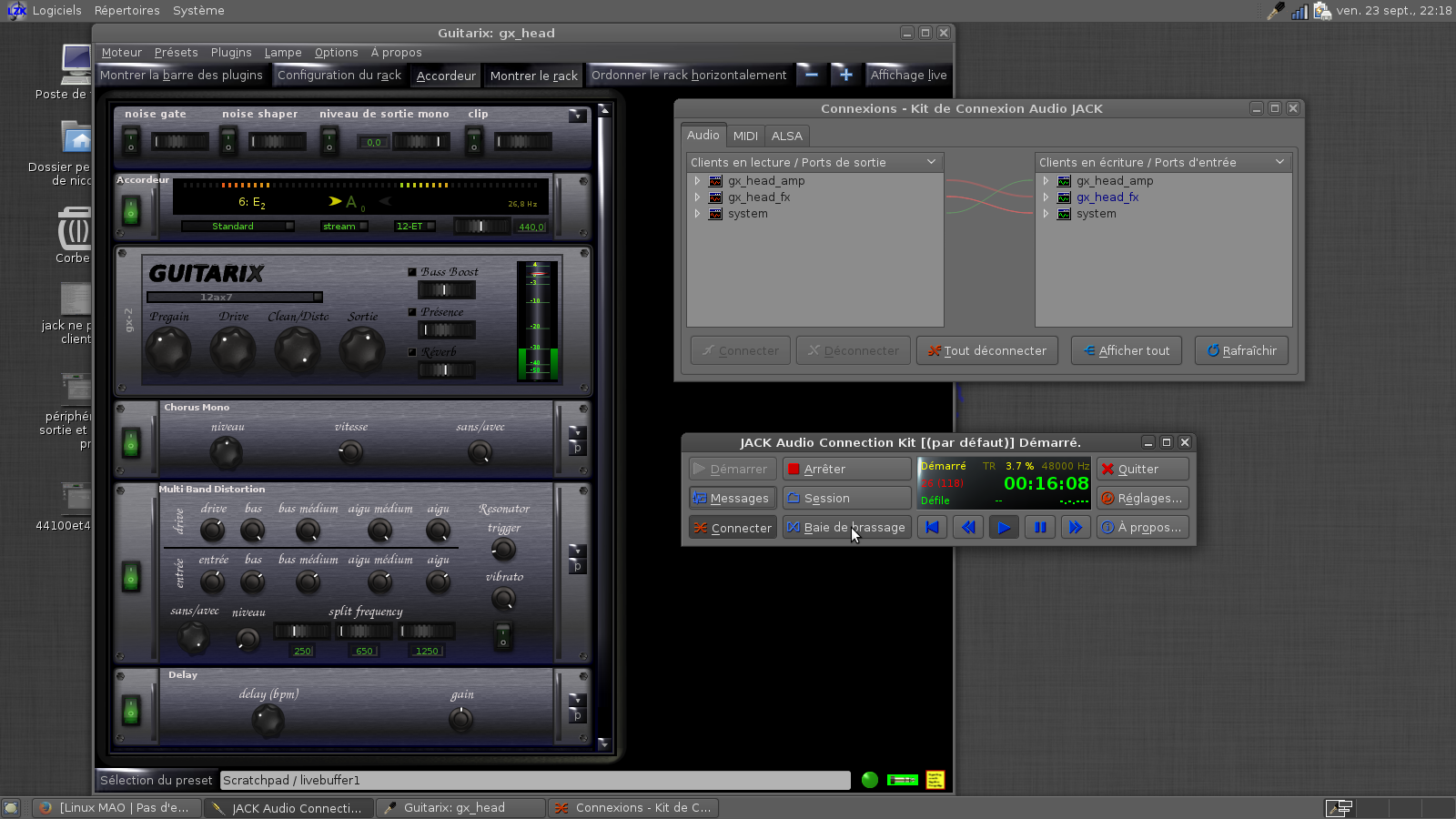Expand gx_head_amp in output ports list
The height and width of the screenshot is (819, 1456).
[x=698, y=181]
